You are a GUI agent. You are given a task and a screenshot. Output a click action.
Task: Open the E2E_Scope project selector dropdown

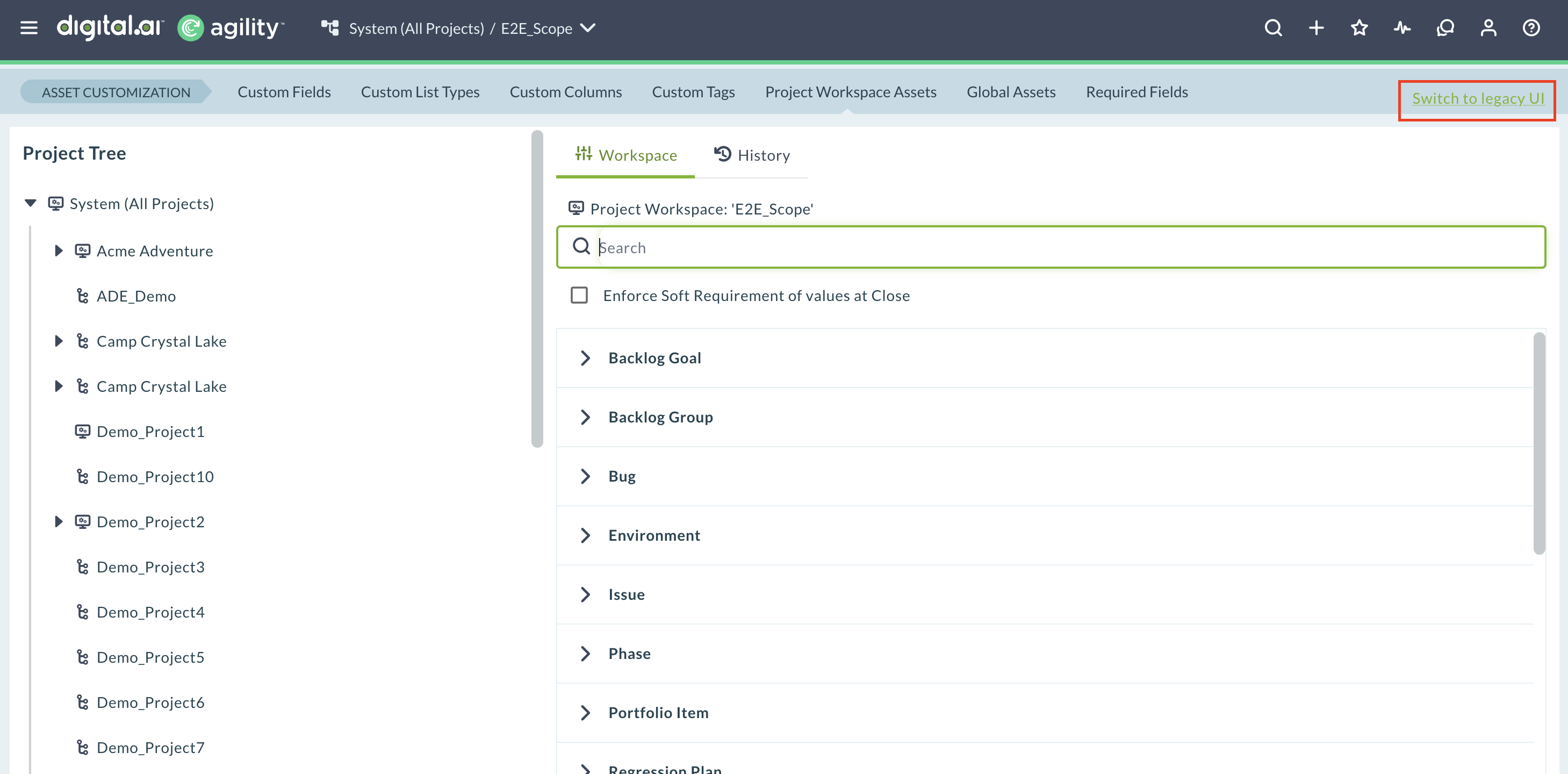(x=588, y=28)
